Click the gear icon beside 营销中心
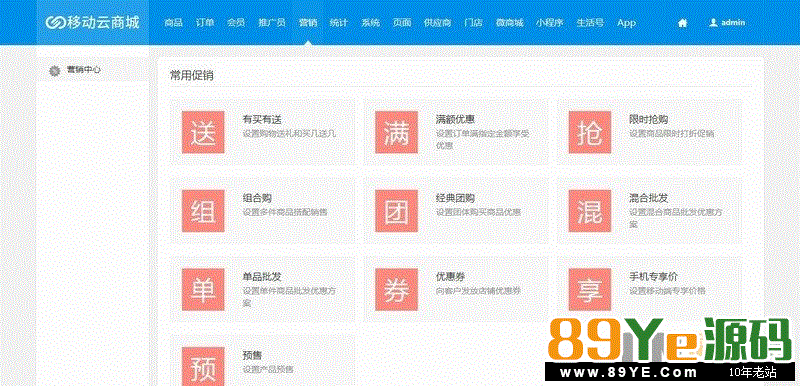The width and height of the screenshot is (800, 386). click(55, 71)
